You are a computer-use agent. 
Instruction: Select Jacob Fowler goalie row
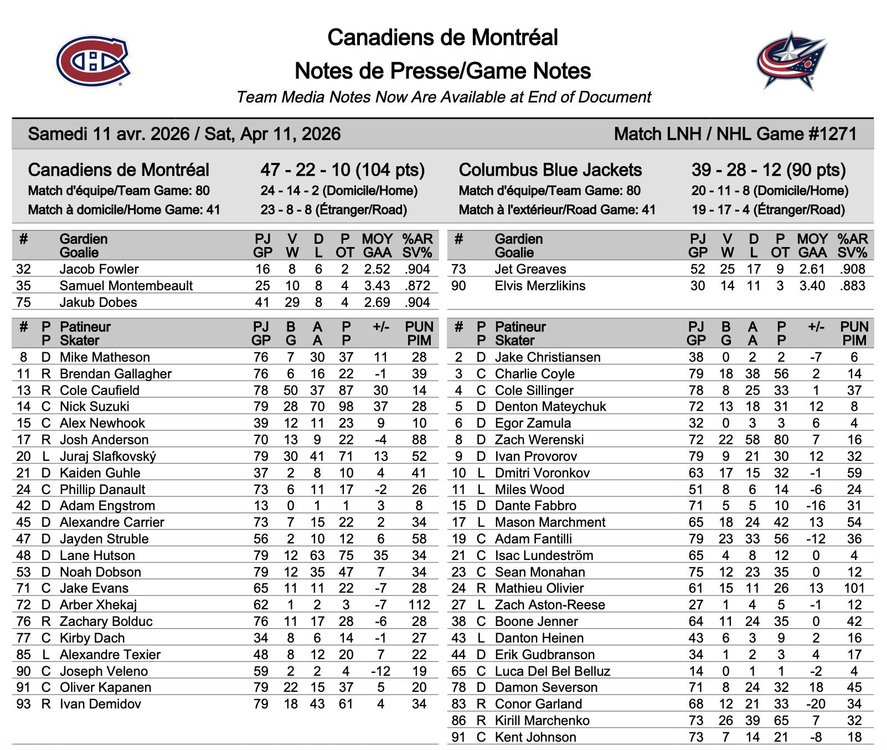pos(225,269)
